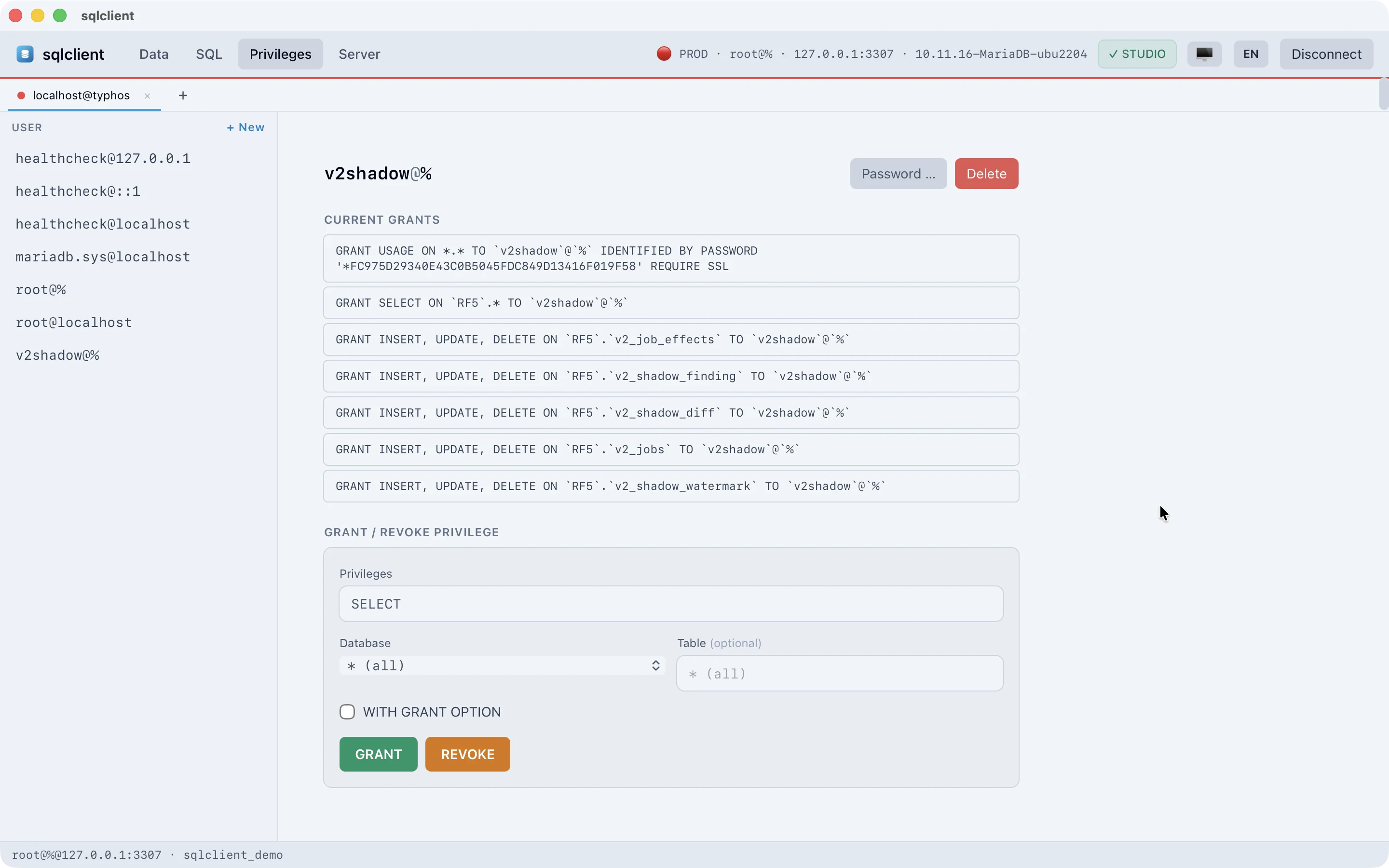Viewport: 1389px width, 868px height.
Task: Close the localhost@typhos tab
Action: pyautogui.click(x=148, y=96)
